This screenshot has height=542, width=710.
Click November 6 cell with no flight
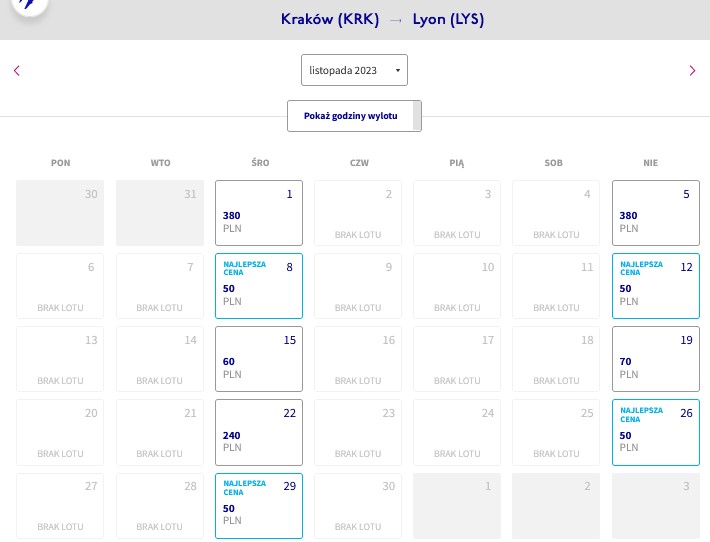(x=60, y=286)
